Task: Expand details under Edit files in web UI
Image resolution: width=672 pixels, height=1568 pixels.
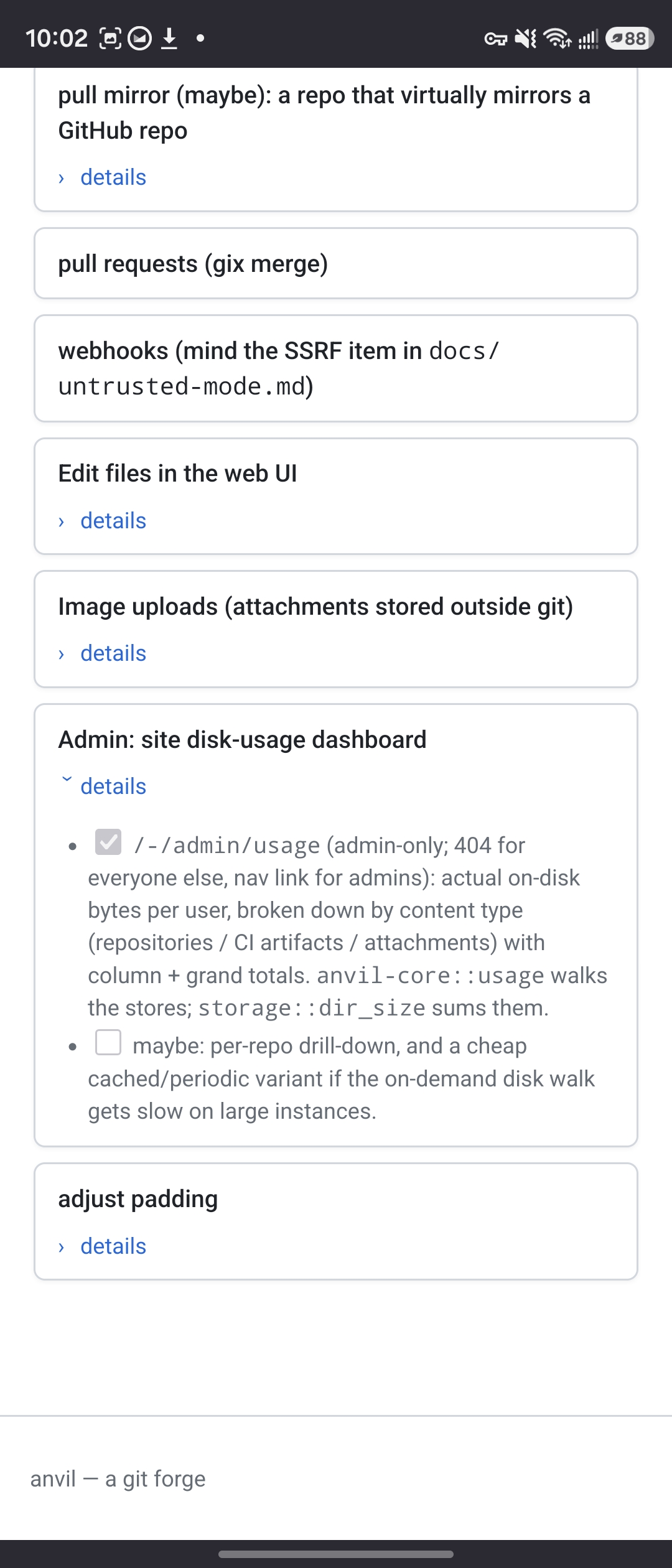Action: click(x=102, y=521)
